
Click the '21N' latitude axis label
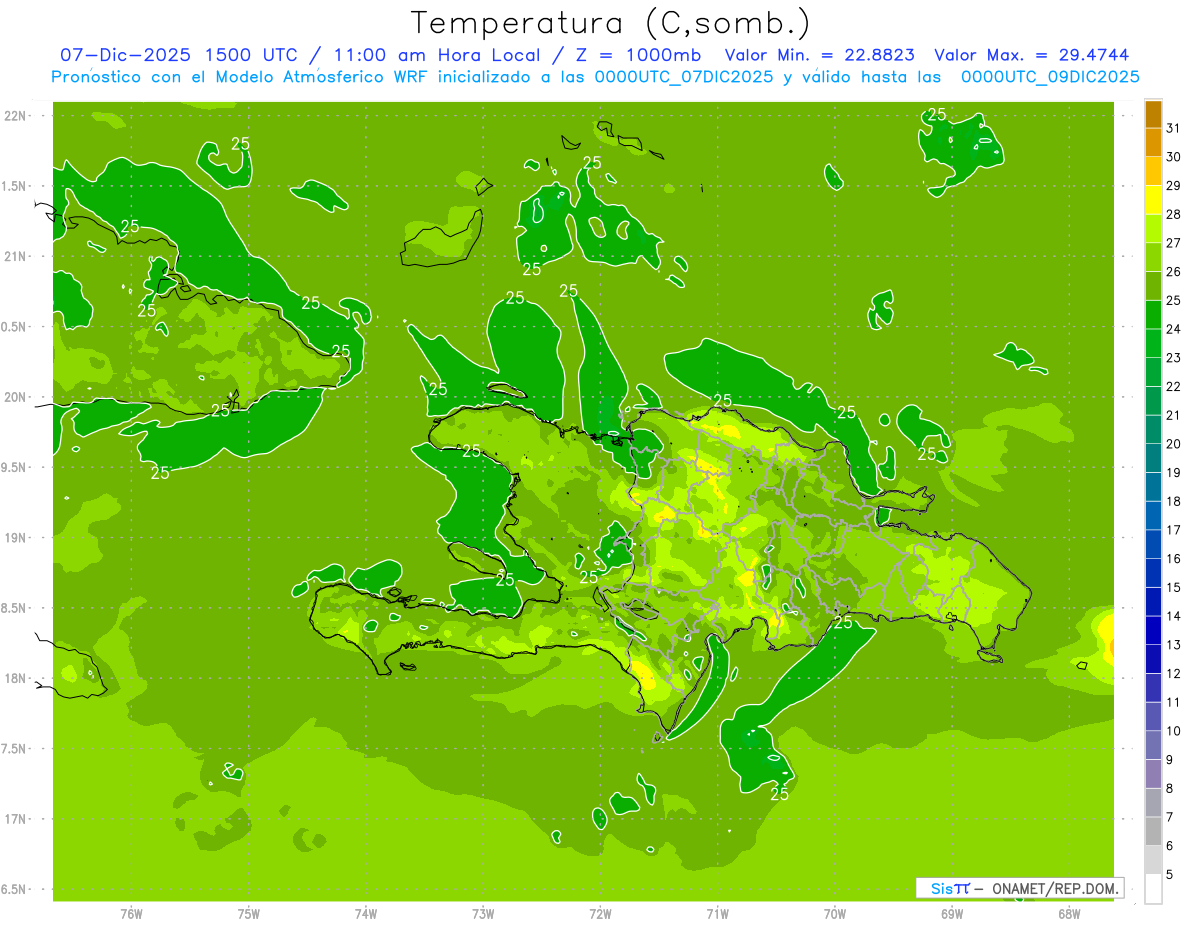pyautogui.click(x=15, y=257)
